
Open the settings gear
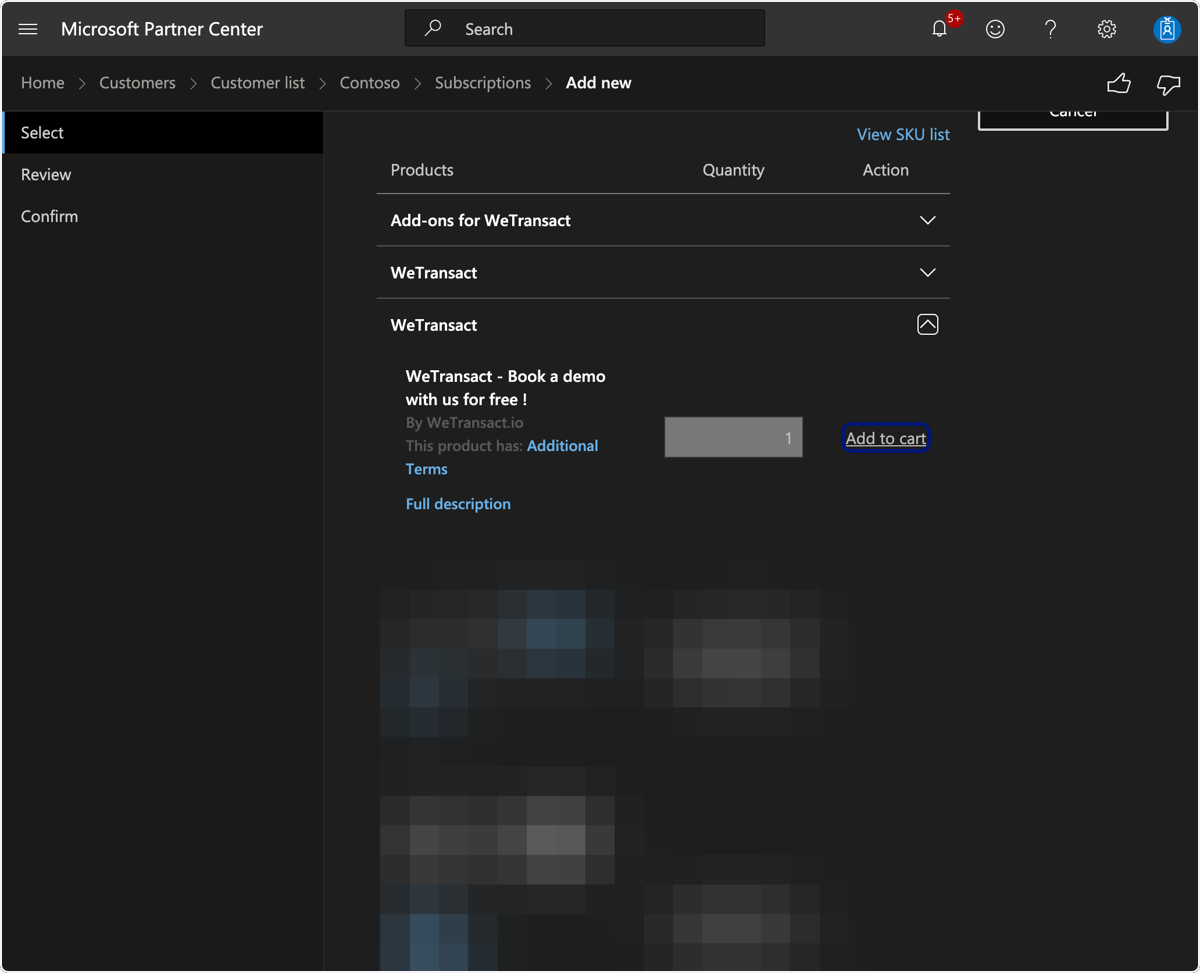[x=1107, y=29]
